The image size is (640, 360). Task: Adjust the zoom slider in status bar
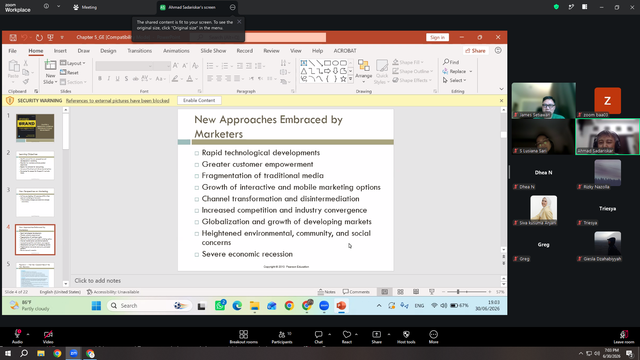[x=467, y=292]
